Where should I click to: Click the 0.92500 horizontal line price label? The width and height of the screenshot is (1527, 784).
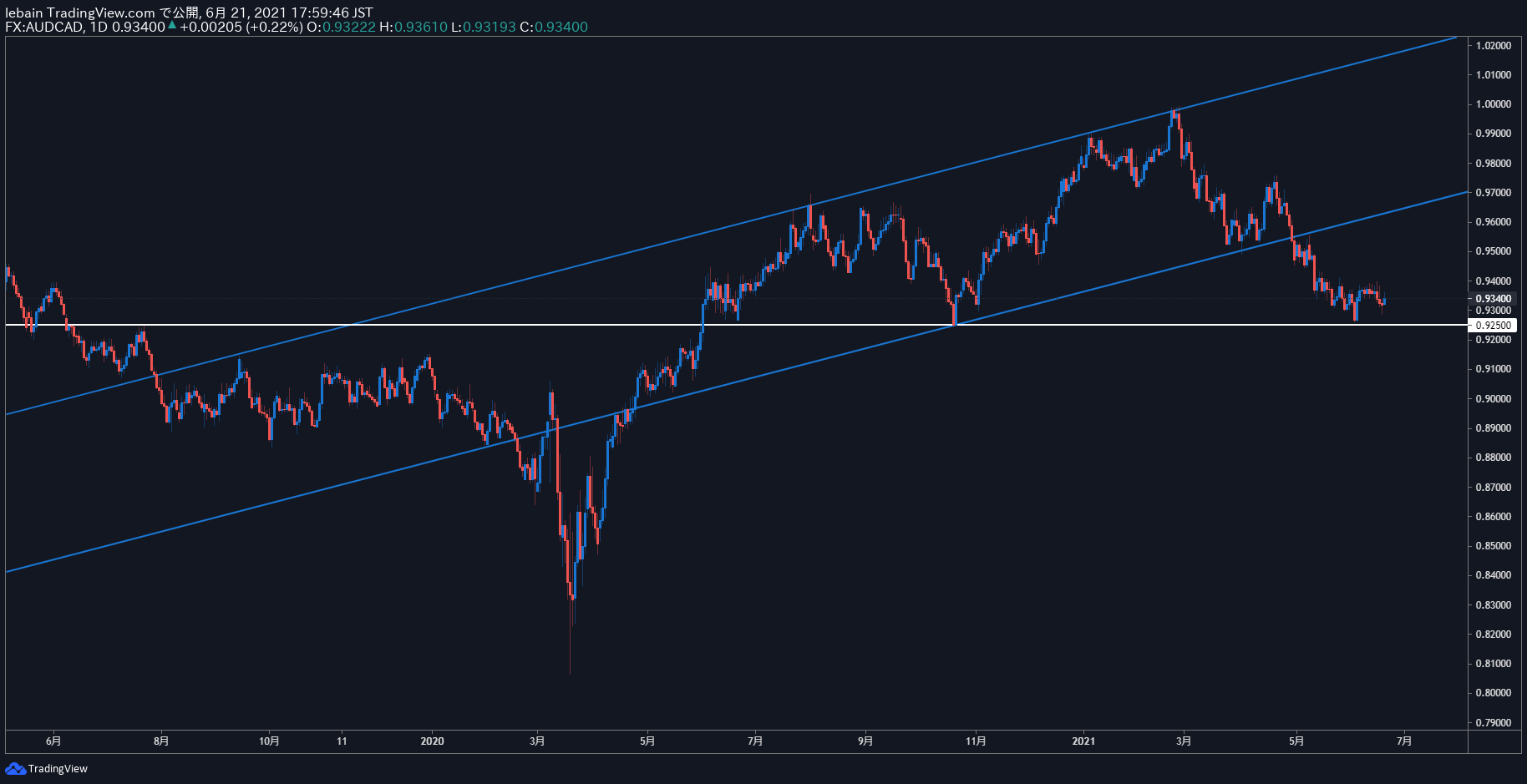pos(1493,326)
